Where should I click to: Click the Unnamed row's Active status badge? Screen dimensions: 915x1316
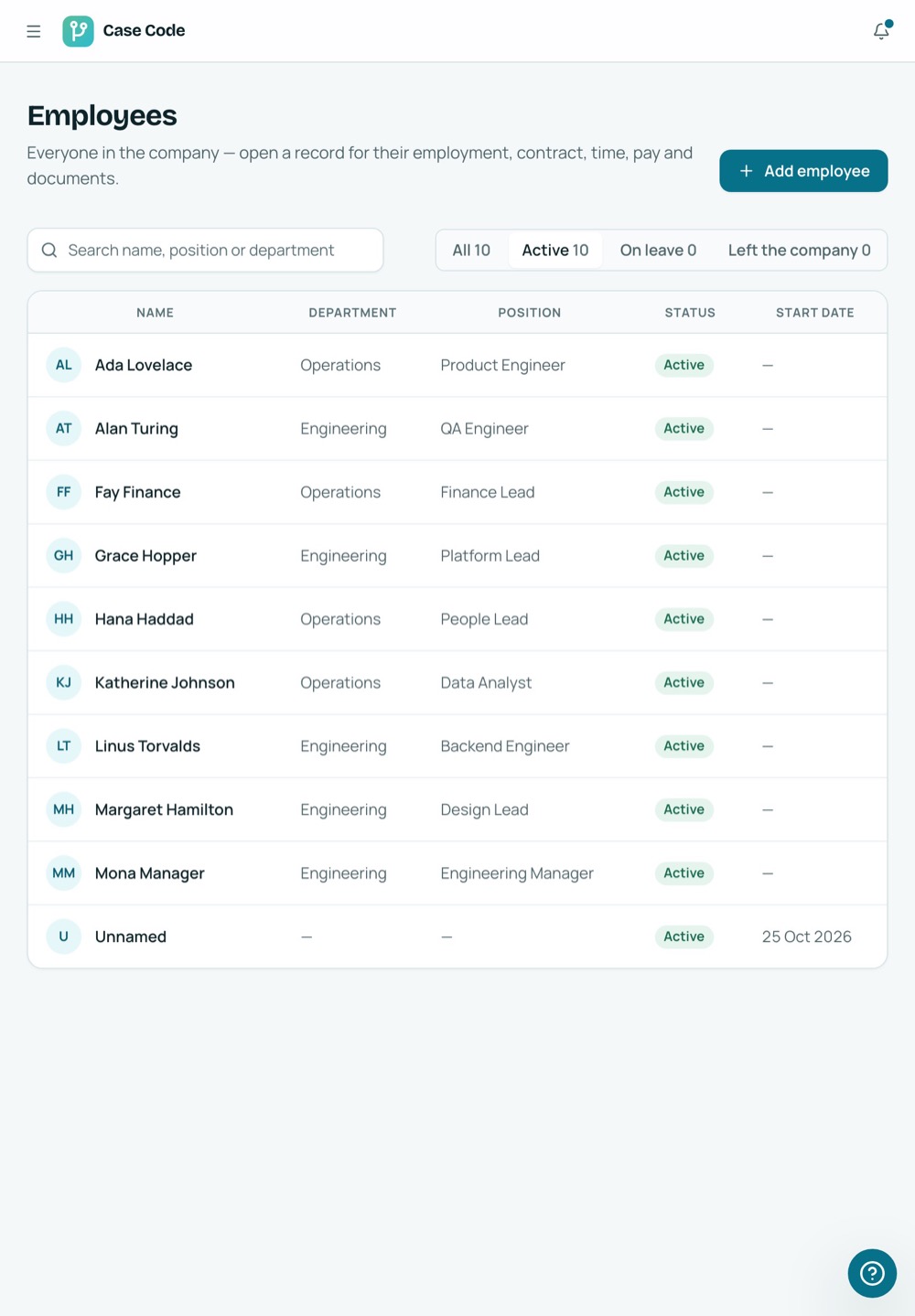(684, 936)
